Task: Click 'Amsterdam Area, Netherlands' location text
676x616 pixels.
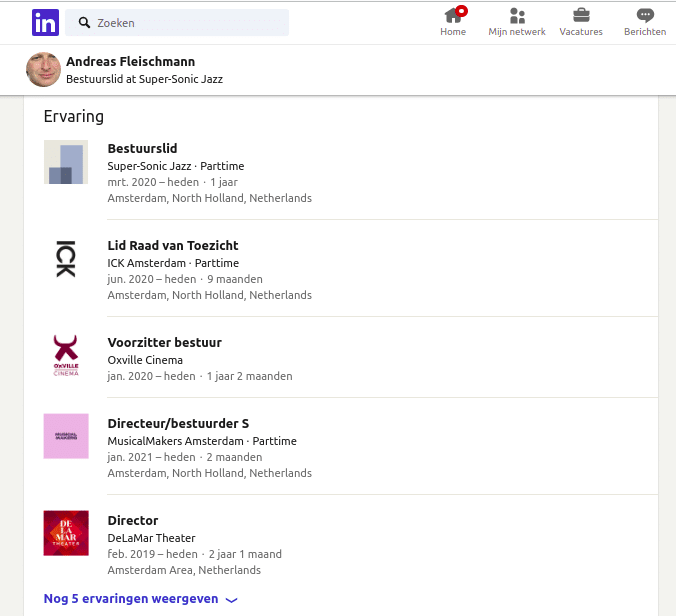Action: pyautogui.click(x=184, y=570)
